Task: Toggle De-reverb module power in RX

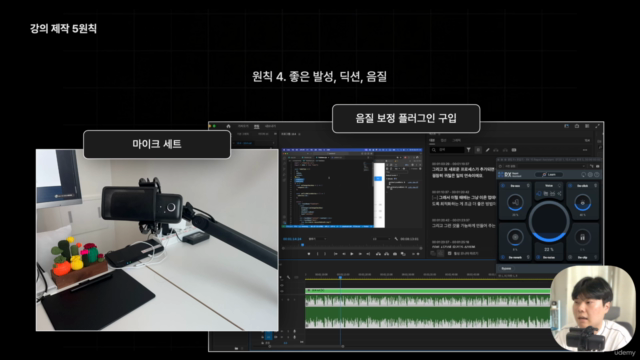Action: (x=503, y=258)
